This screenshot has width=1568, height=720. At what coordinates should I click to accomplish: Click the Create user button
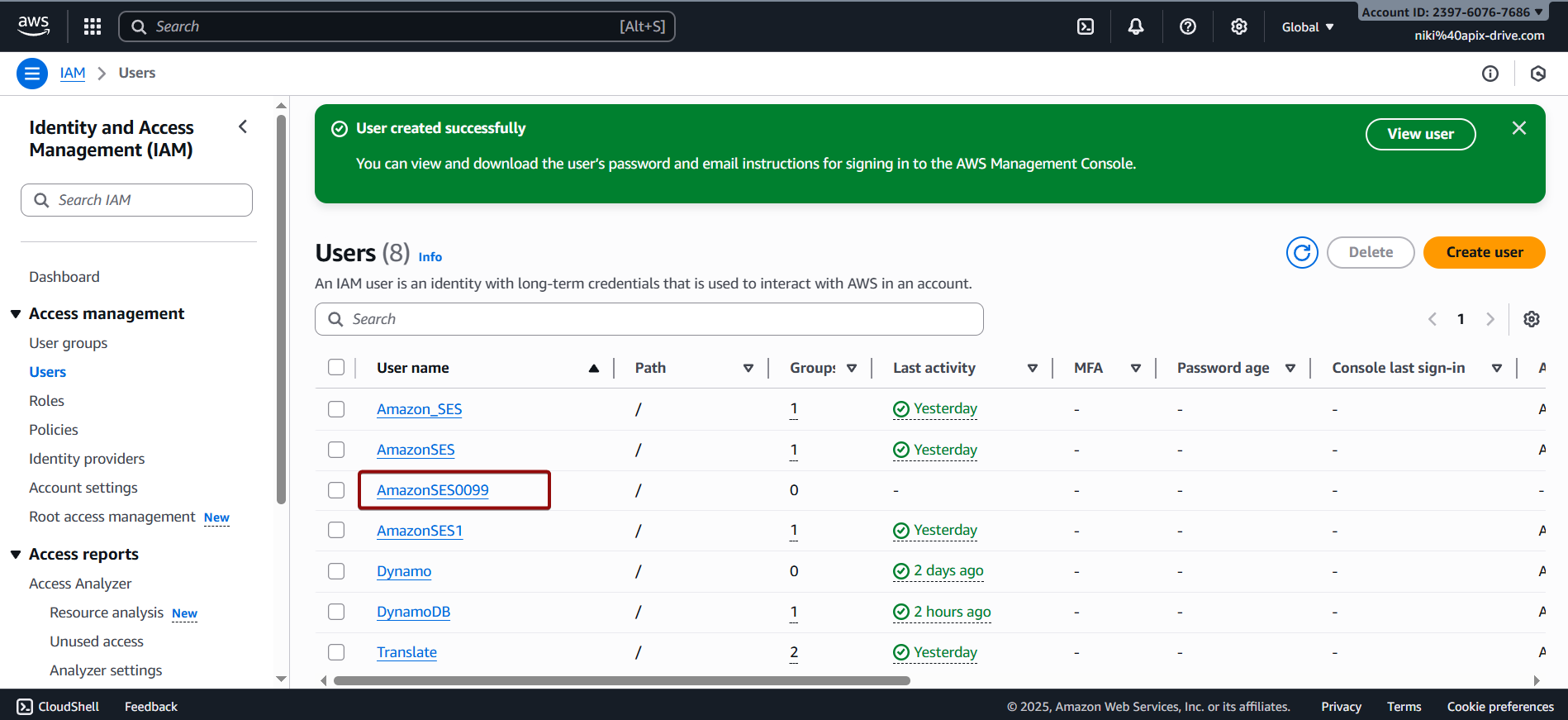pos(1484,252)
